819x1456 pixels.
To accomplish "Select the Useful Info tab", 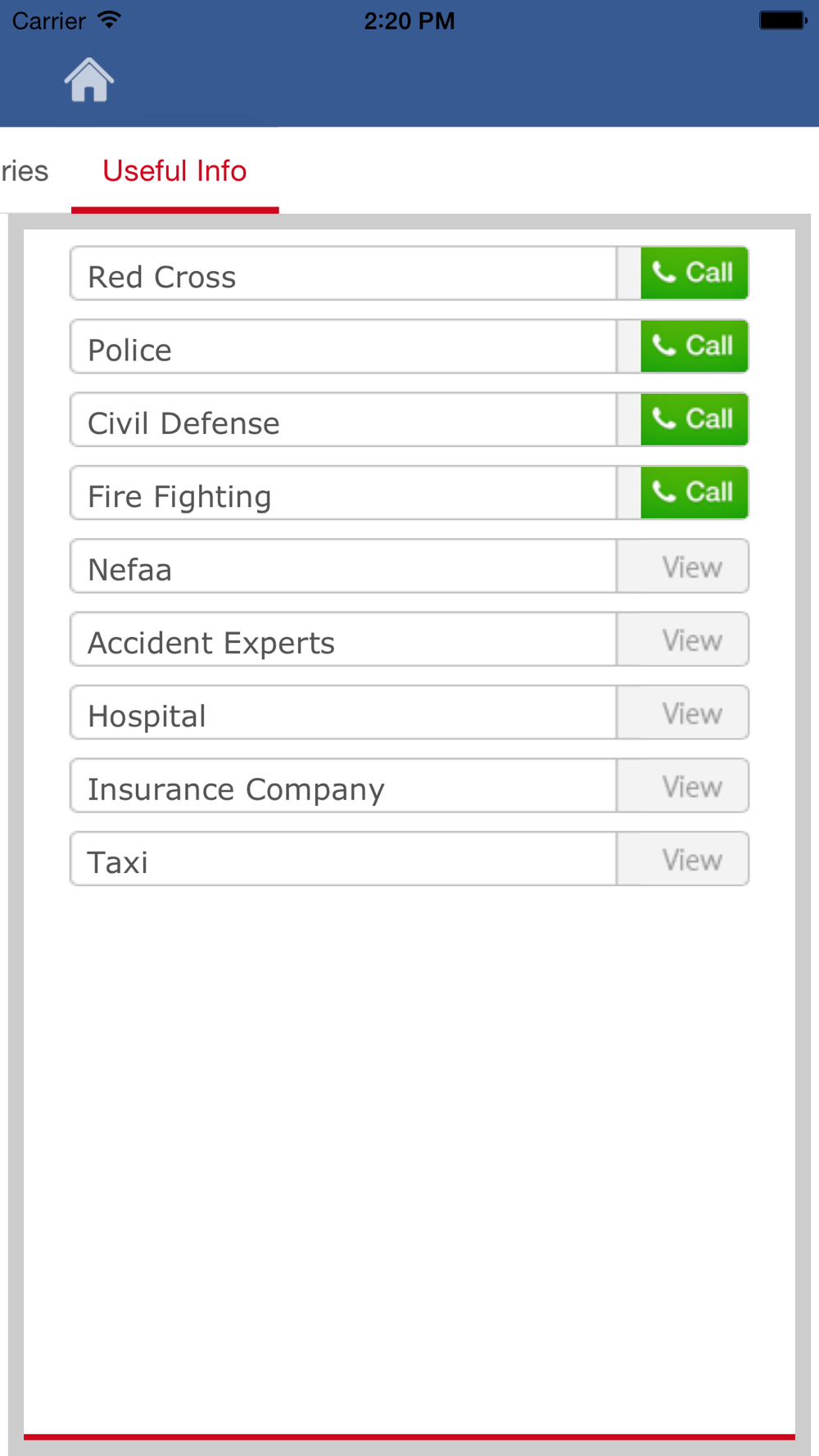I will (x=174, y=171).
